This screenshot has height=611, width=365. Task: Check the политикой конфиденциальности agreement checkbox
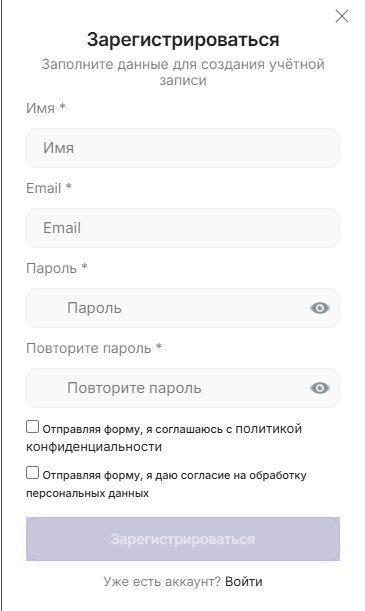(x=32, y=426)
